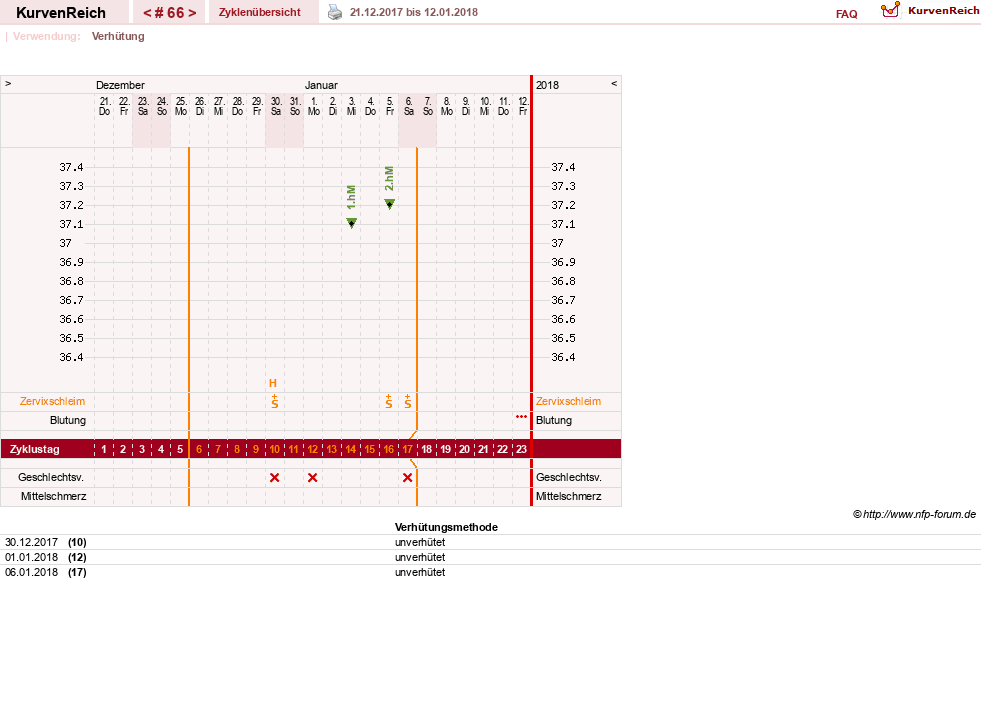981x726 pixels.
Task: Click the date header 3. Mi
Action: pos(352,106)
